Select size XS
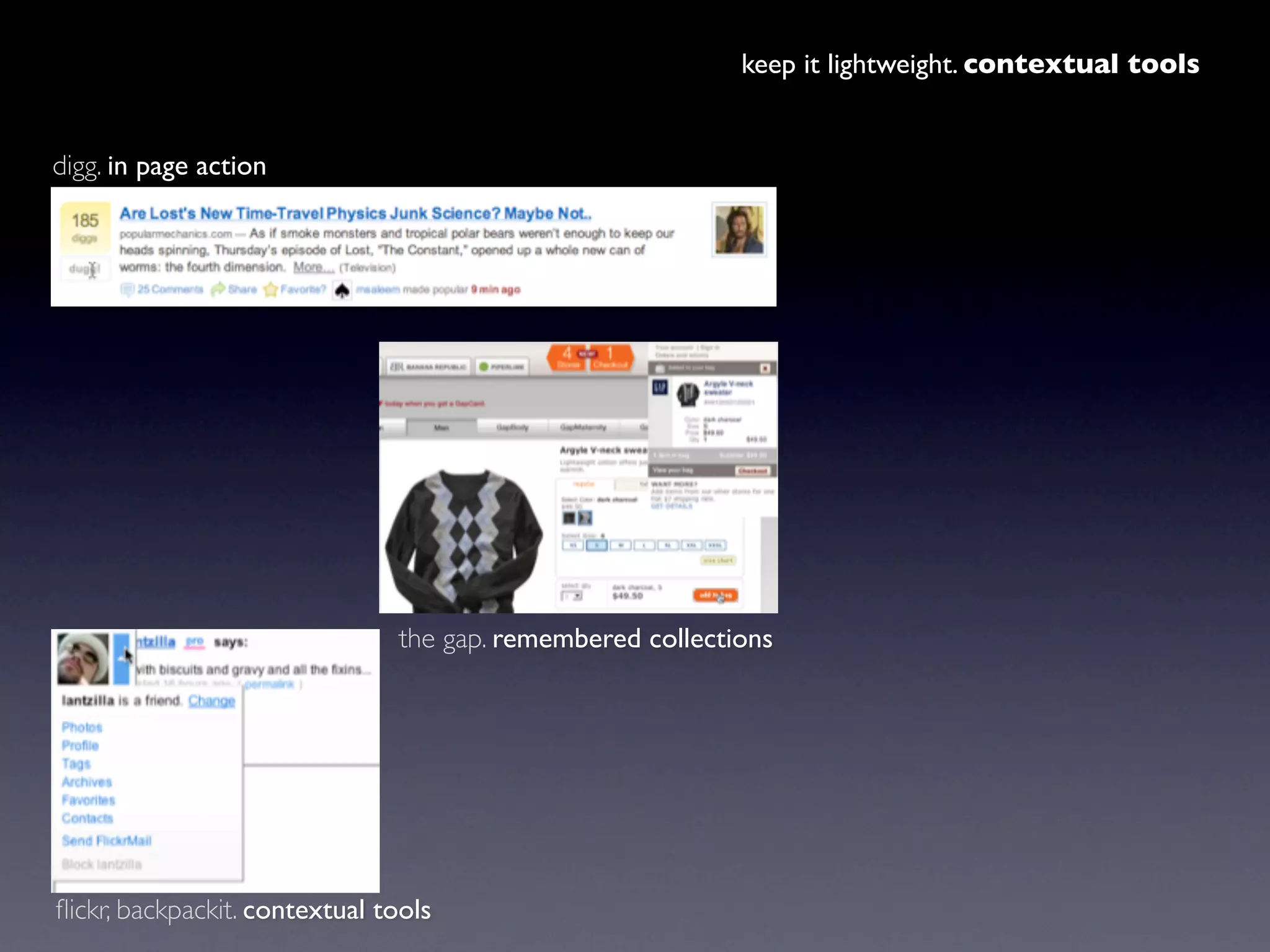This screenshot has height=952, width=1270. [573, 545]
